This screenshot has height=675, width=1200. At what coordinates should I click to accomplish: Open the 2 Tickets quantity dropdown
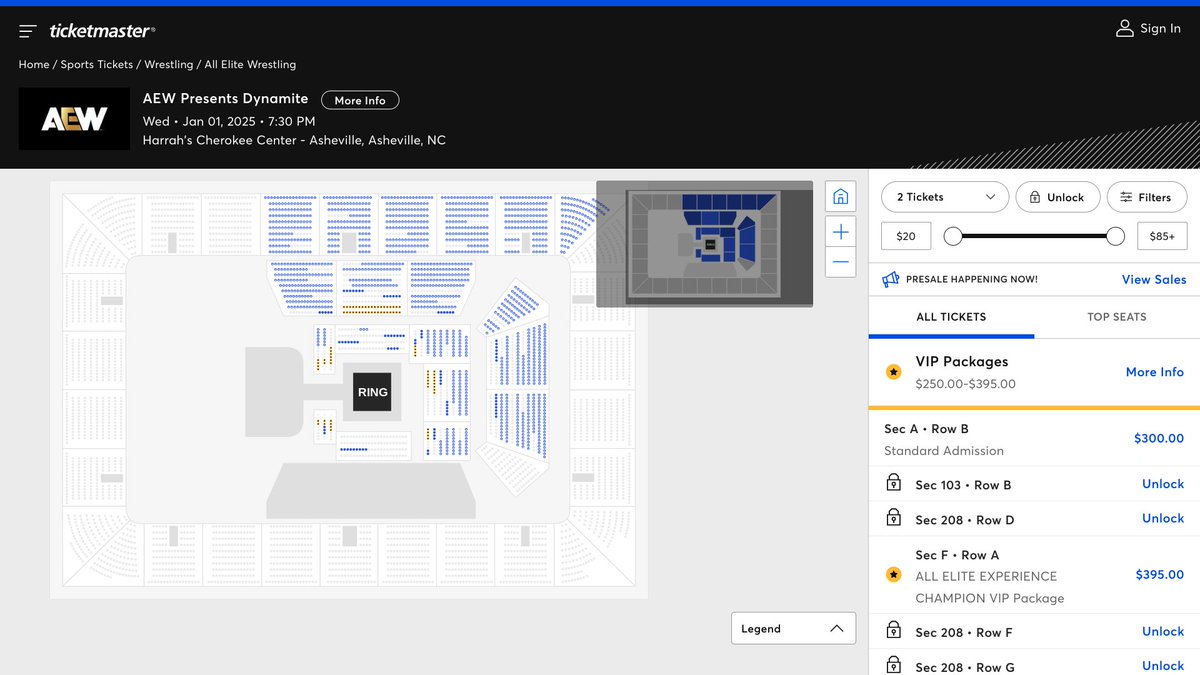tap(945, 197)
